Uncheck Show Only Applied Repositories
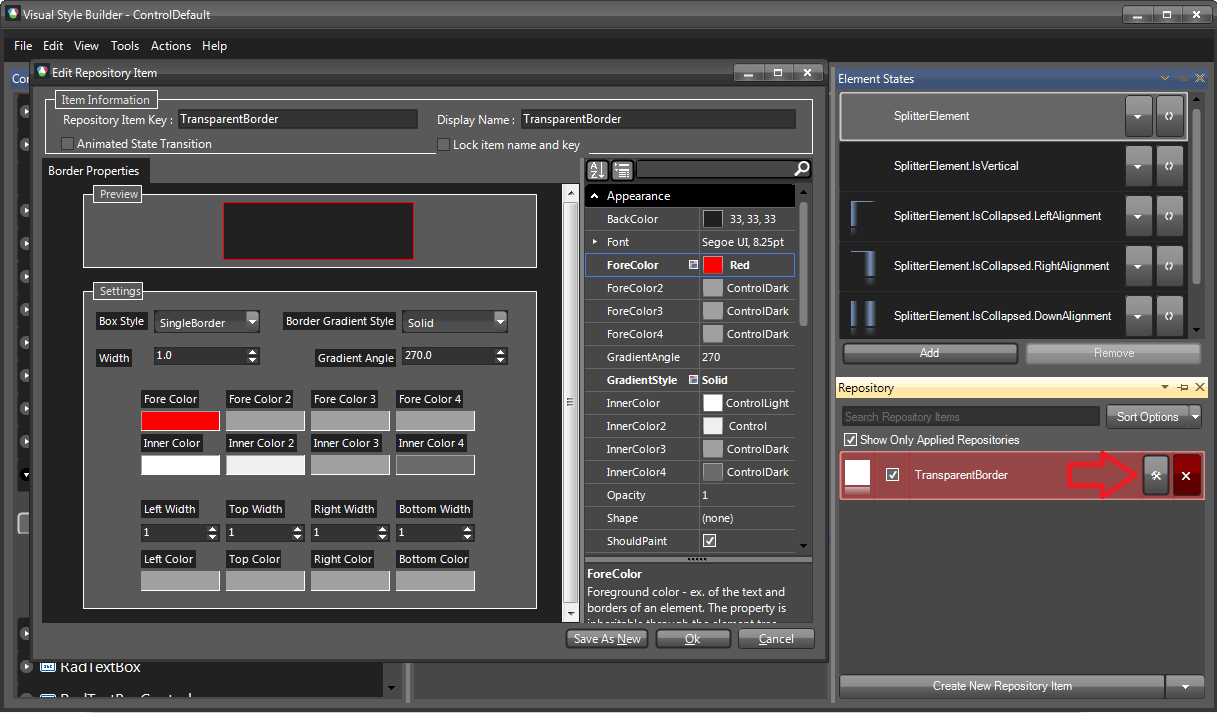The image size is (1217, 713). pyautogui.click(x=850, y=440)
